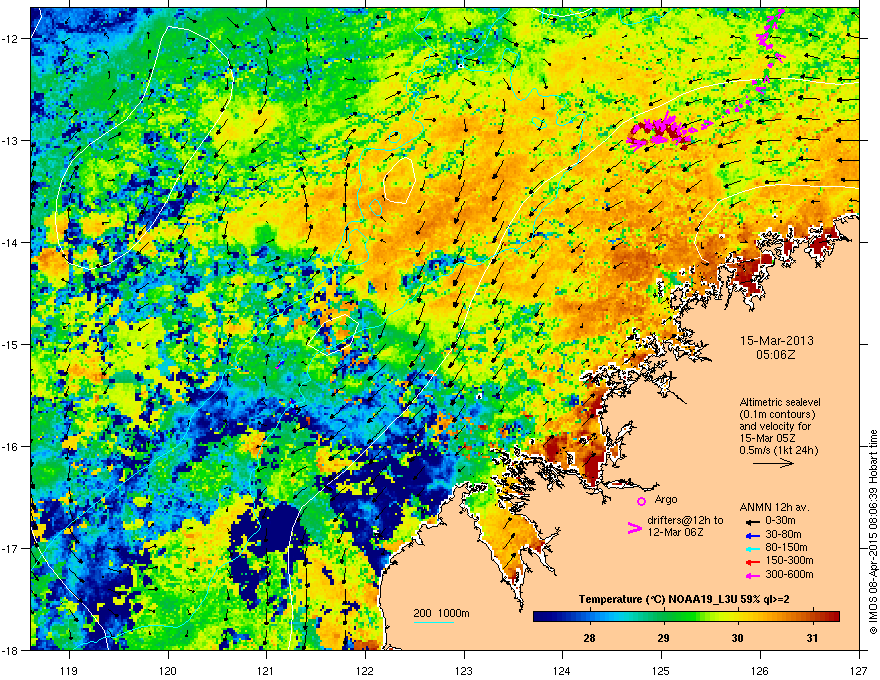Click the 28 label under the color bar
The width and height of the screenshot is (880, 680).
point(589,638)
